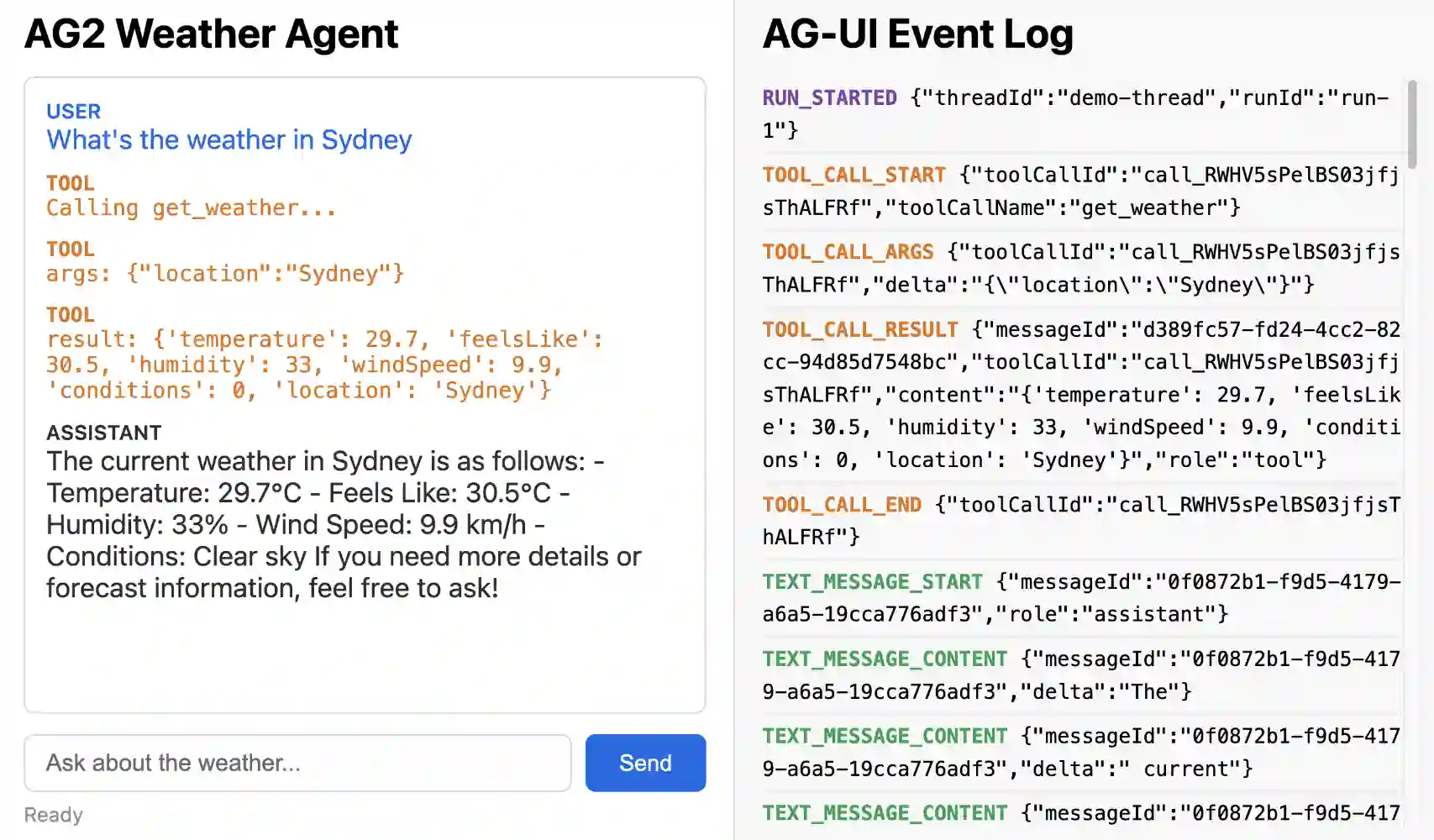
Task: Click the USER label in the chat
Action: coord(73,111)
